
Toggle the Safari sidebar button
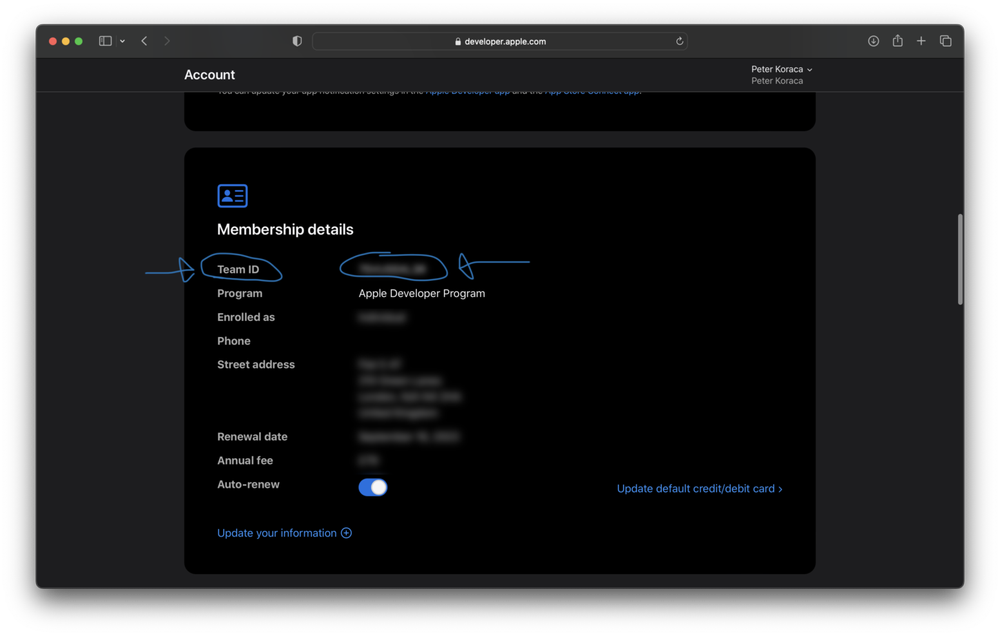[105, 41]
